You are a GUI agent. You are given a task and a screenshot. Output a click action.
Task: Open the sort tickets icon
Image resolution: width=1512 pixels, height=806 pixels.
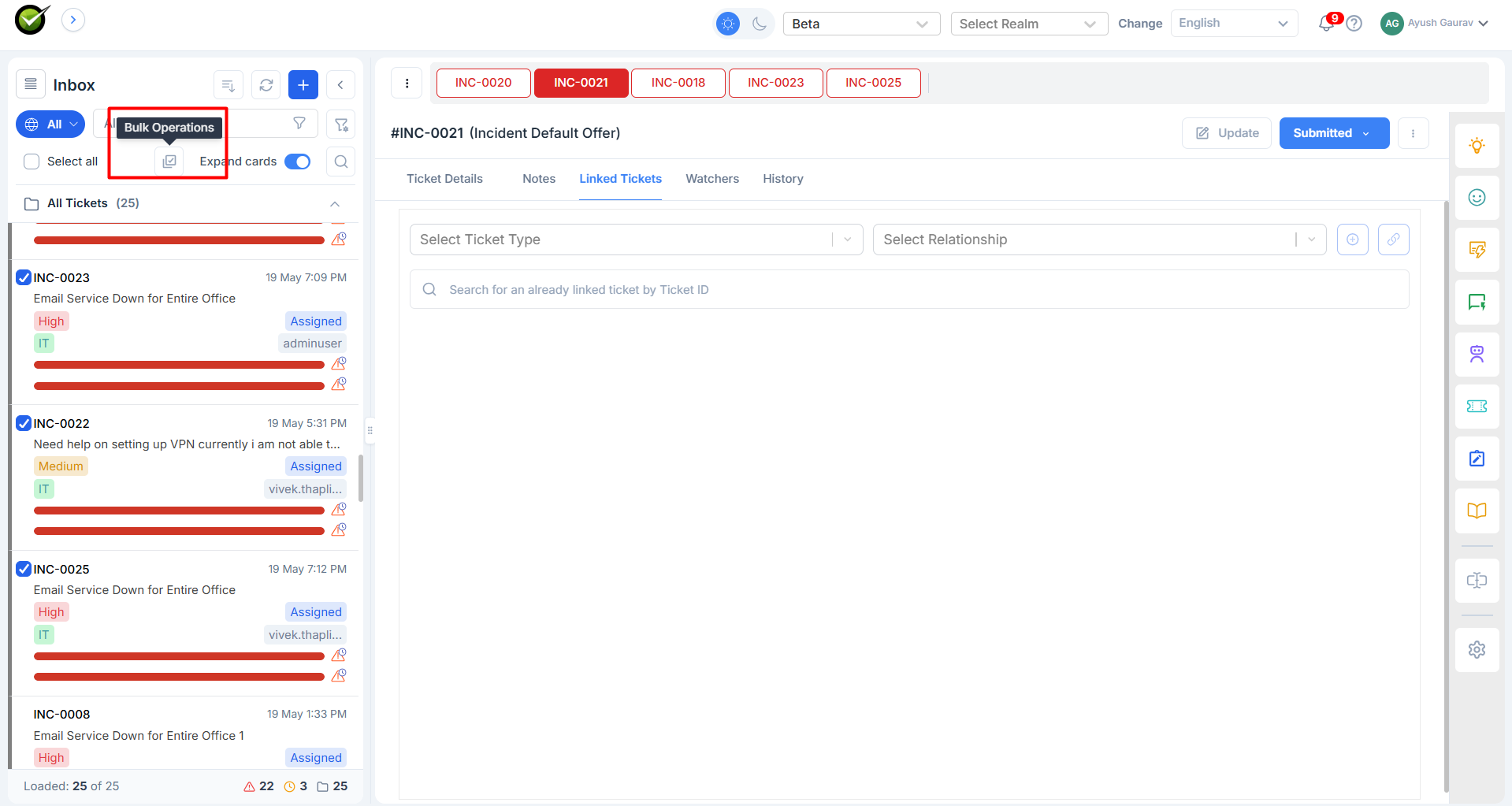click(x=228, y=85)
